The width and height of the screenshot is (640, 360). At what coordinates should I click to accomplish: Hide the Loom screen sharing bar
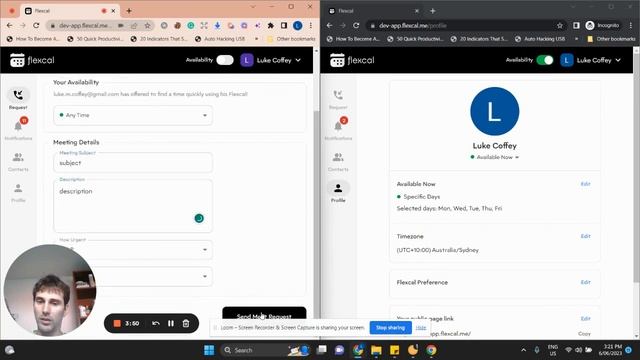point(421,328)
